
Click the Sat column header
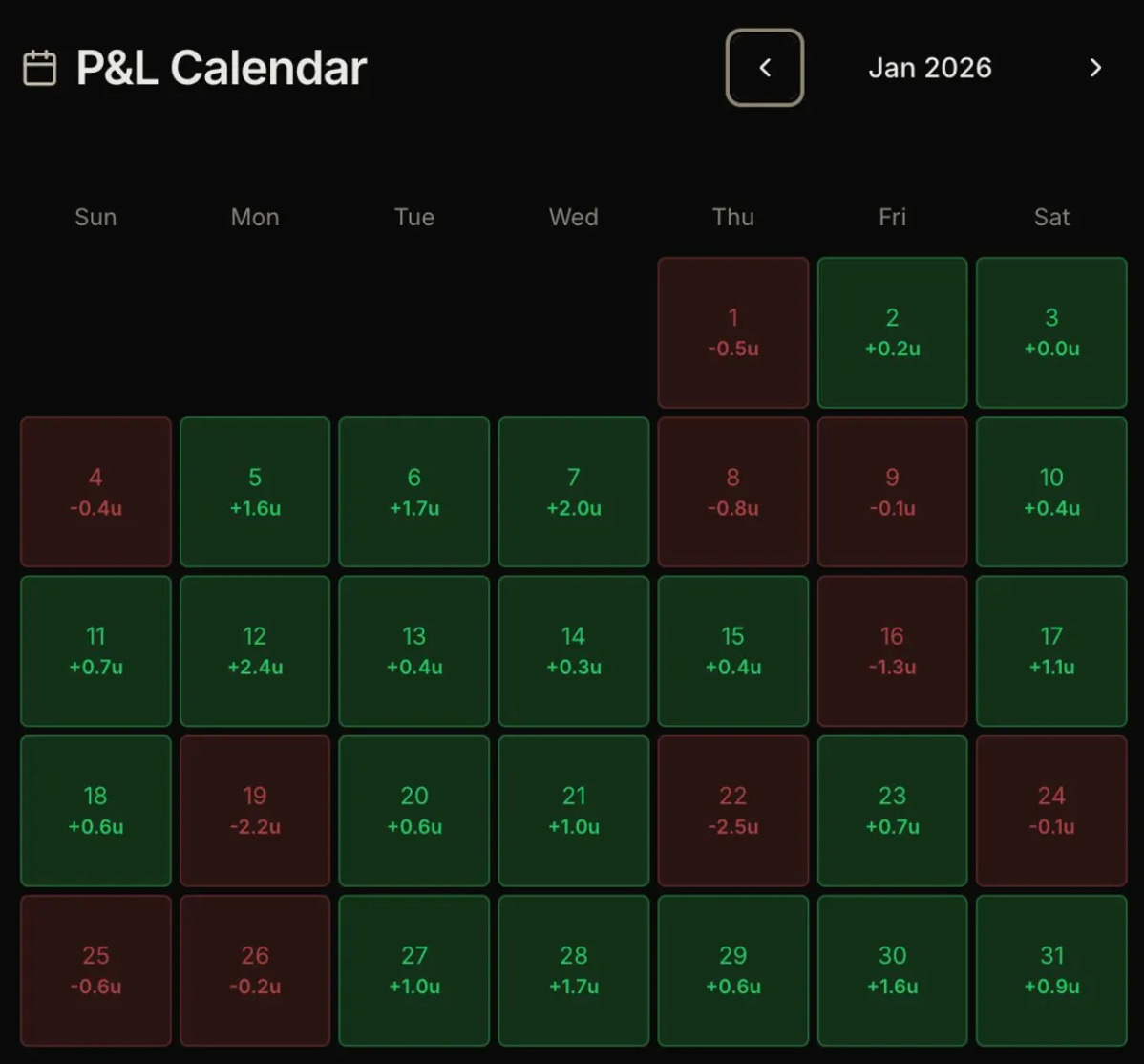click(x=1050, y=217)
